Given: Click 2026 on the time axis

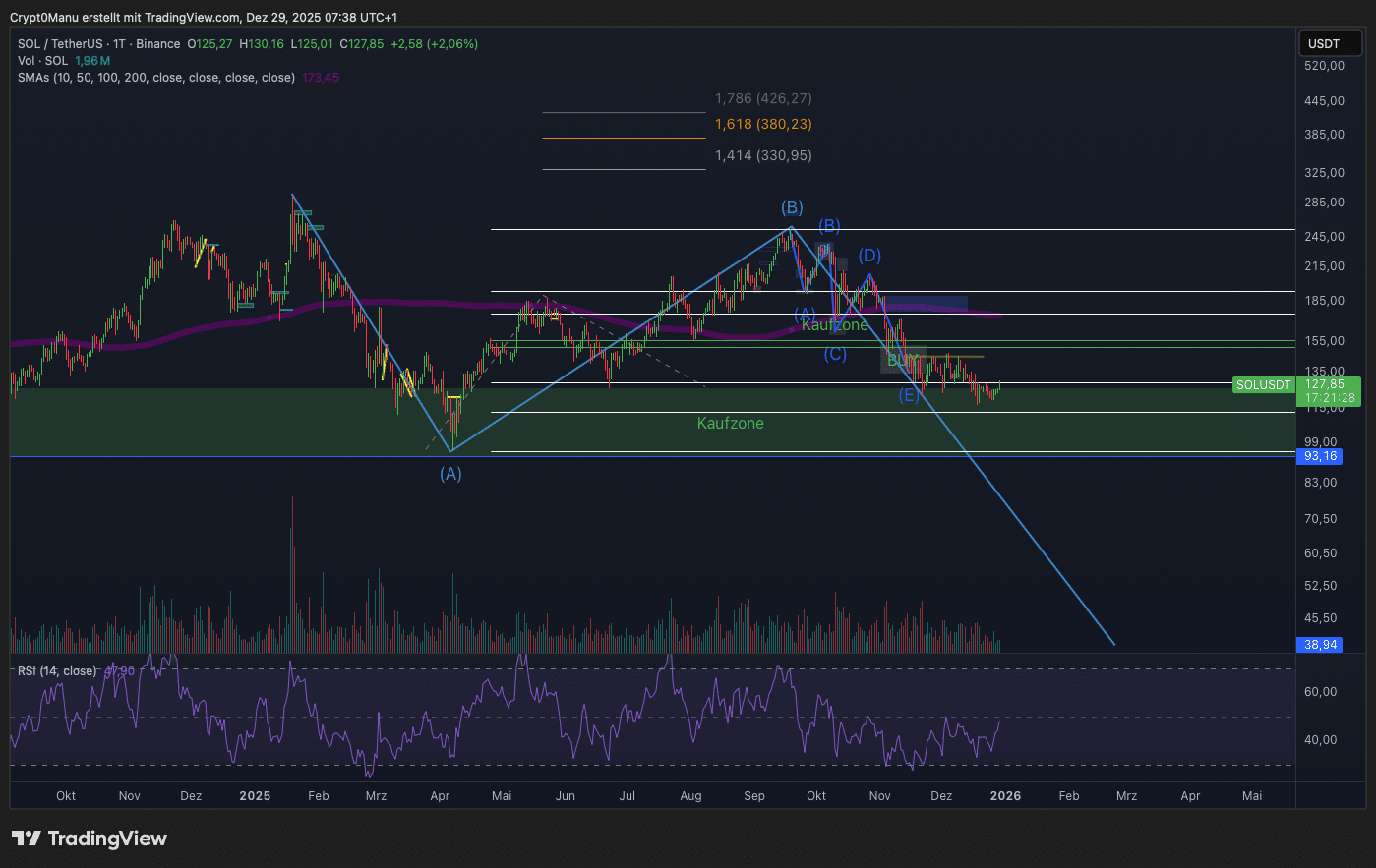Looking at the screenshot, I should (1005, 796).
